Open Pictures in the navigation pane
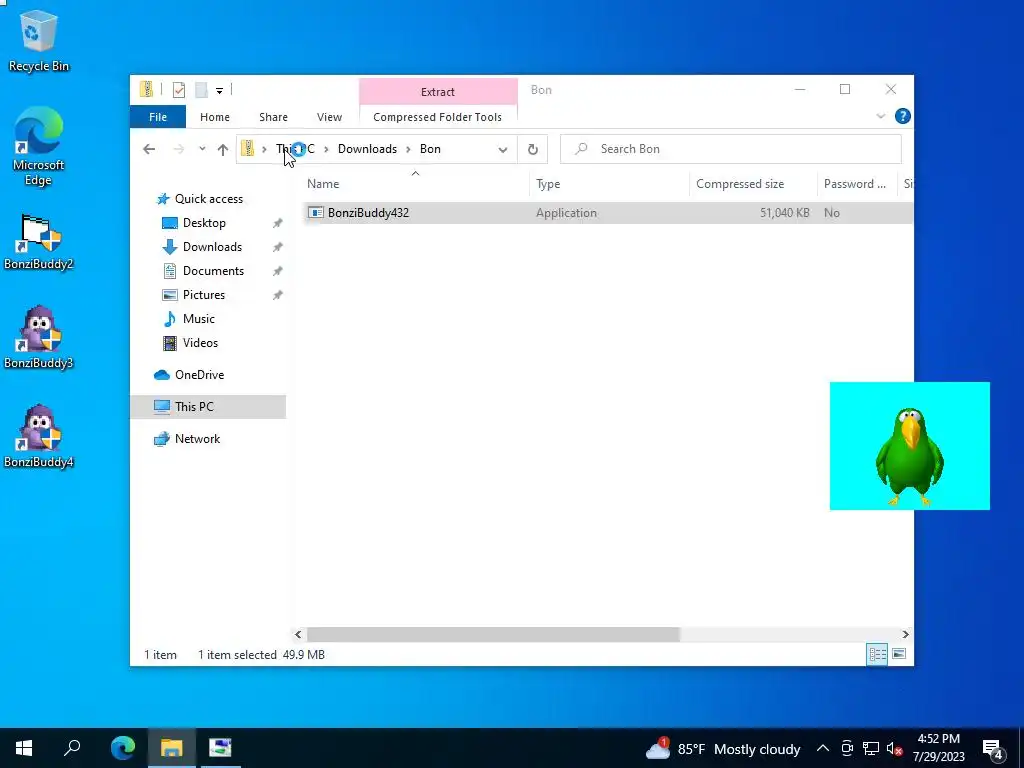The height and width of the screenshot is (768, 1024). [203, 295]
